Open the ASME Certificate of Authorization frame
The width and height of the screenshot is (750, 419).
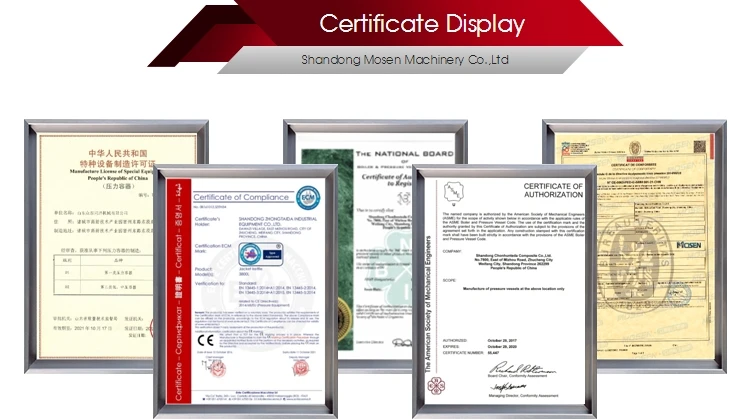click(505, 291)
